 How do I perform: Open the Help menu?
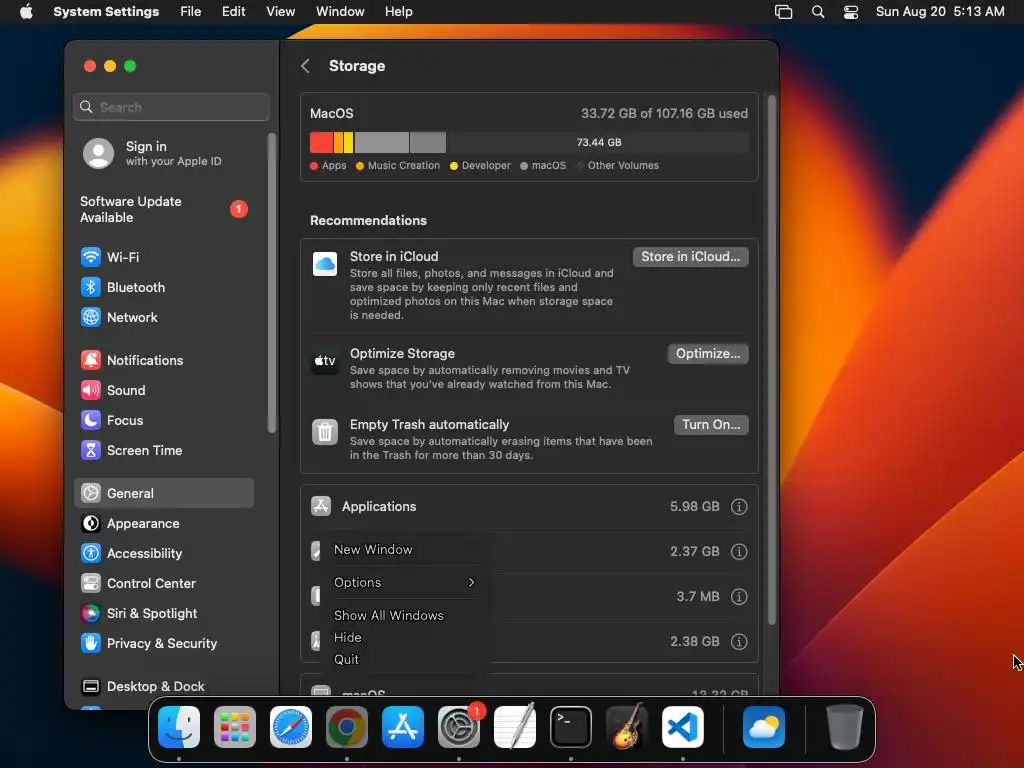pos(398,12)
